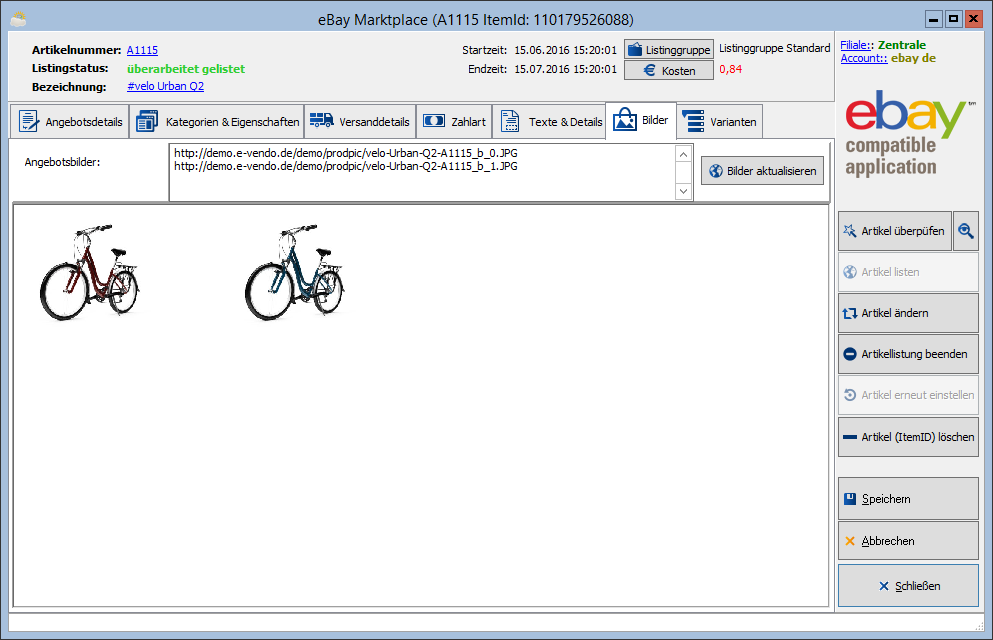
Task: Close window with the red X button
Action: click(x=973, y=20)
